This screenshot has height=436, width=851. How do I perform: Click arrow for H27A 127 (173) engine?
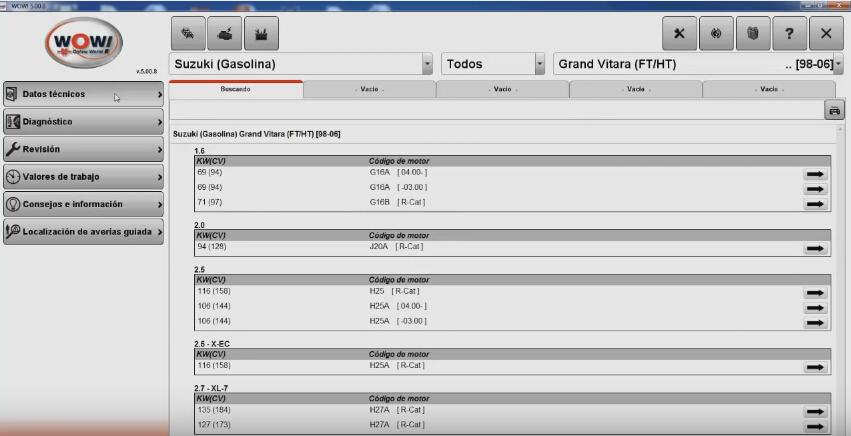tap(815, 426)
